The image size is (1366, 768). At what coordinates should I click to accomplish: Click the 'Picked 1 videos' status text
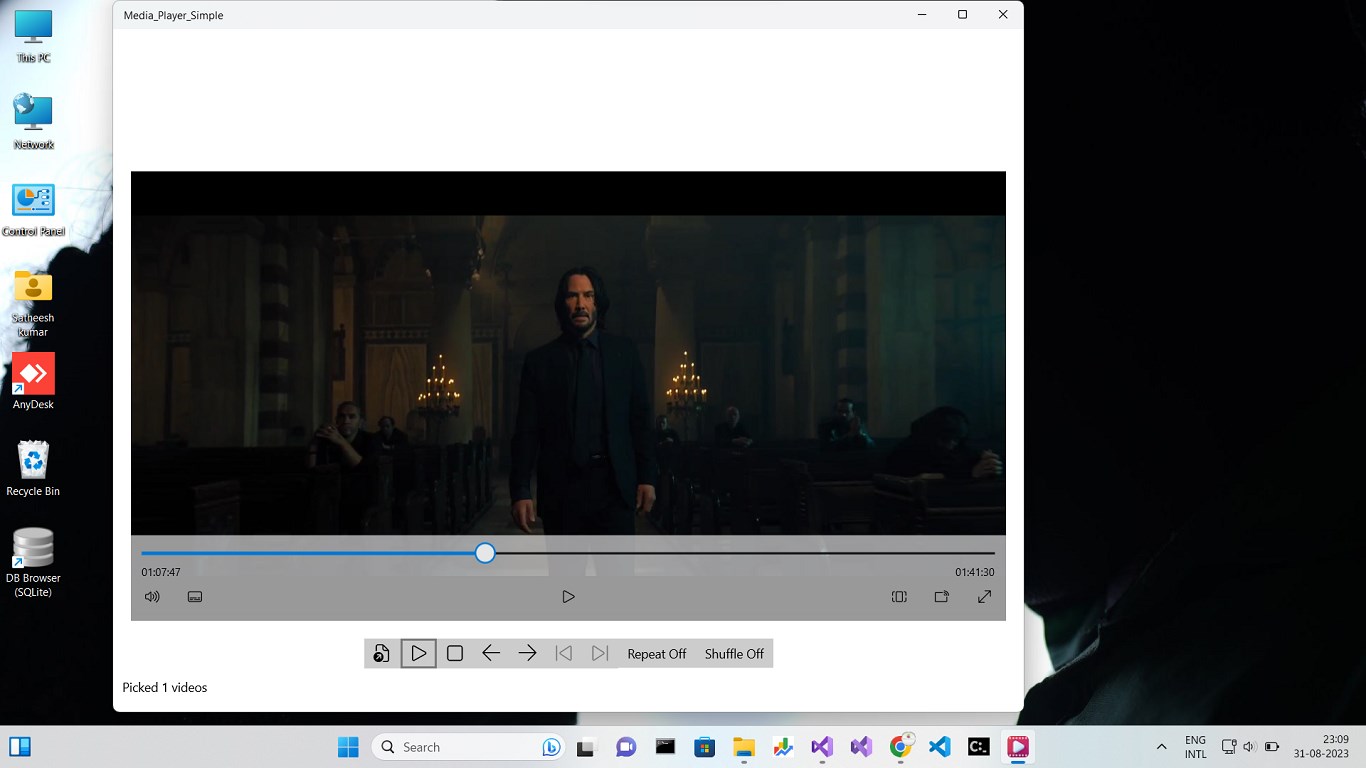(165, 688)
